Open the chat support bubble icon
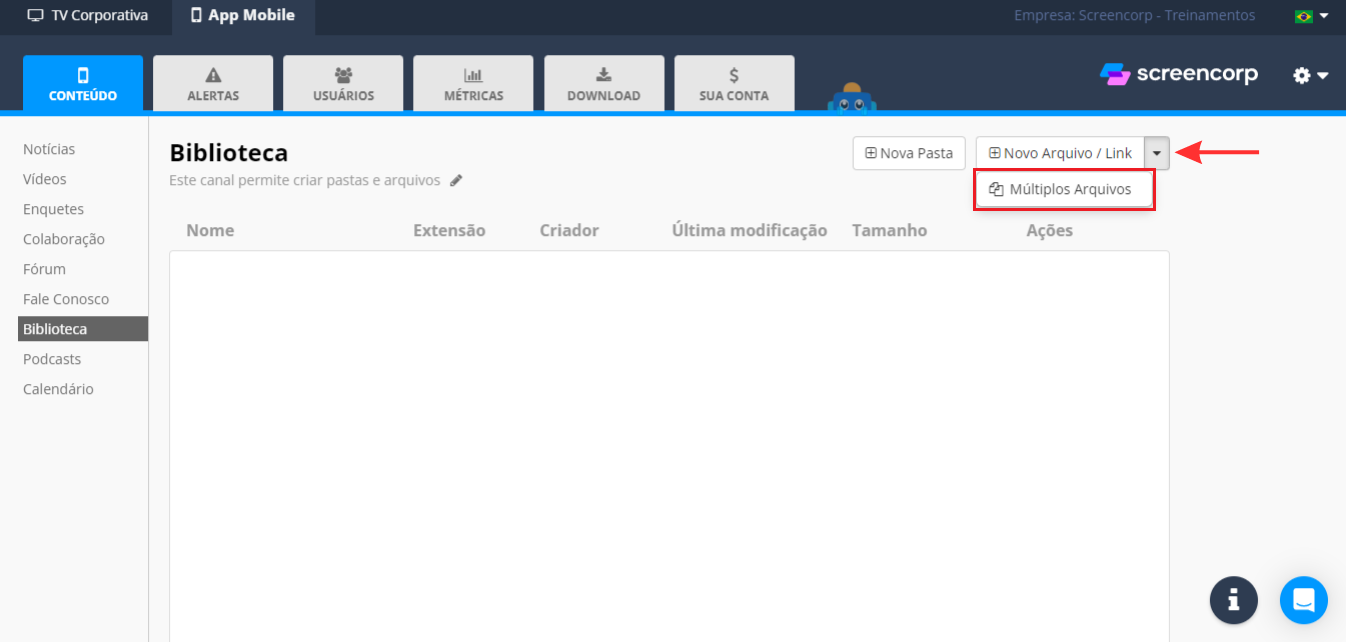The image size is (1346, 642). pos(1303,600)
